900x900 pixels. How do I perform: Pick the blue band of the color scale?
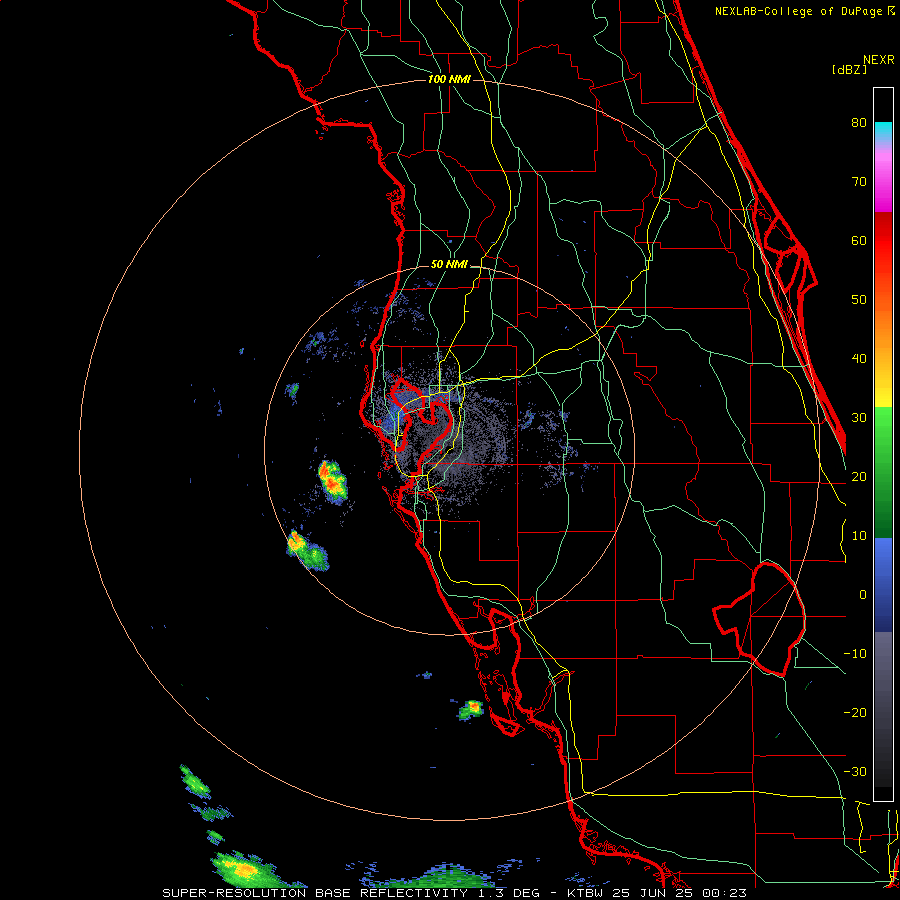(x=883, y=584)
